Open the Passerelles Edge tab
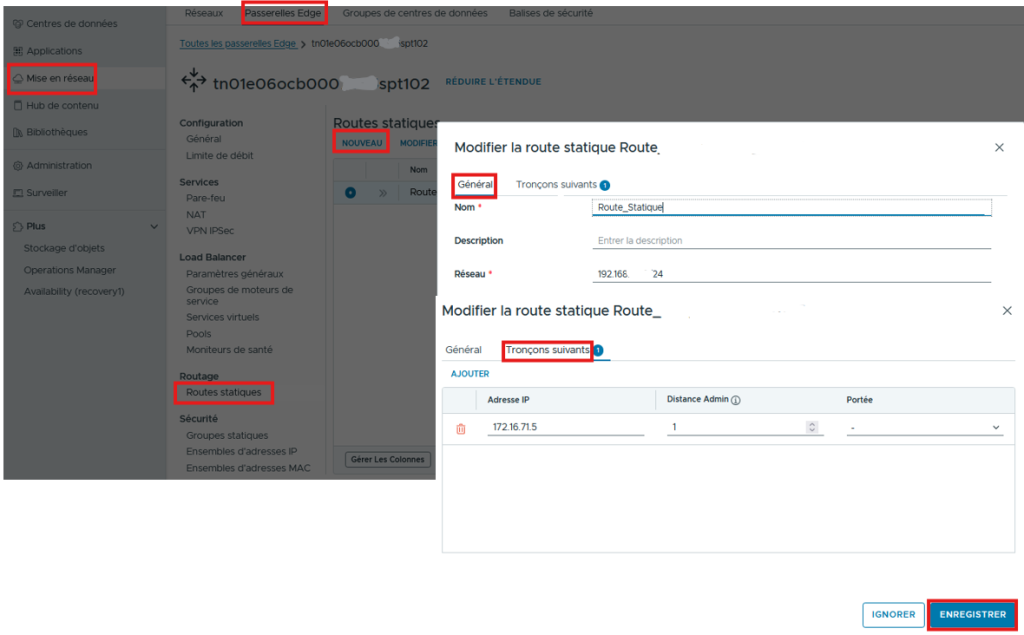1024x635 pixels. (283, 14)
